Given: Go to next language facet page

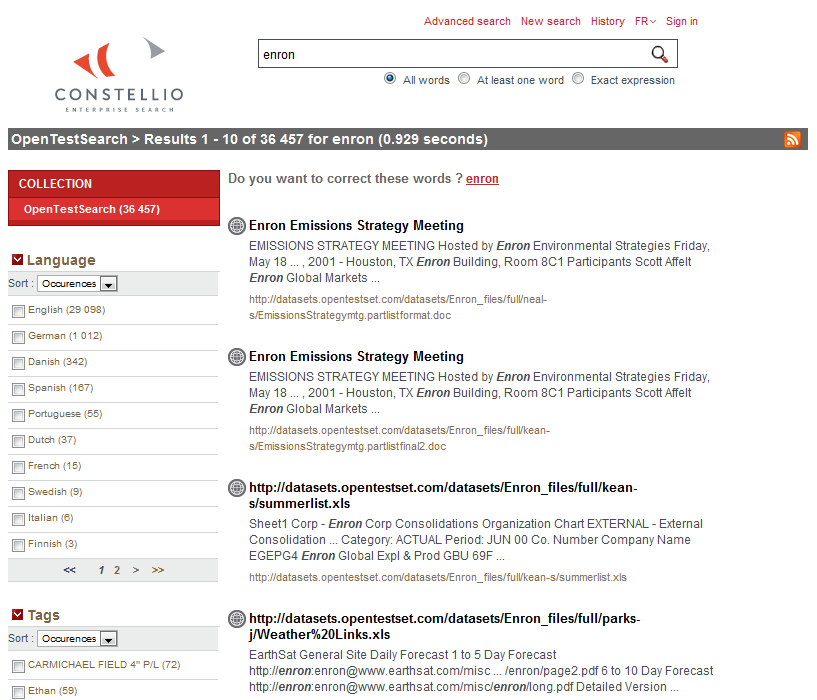Looking at the screenshot, I should click(135, 570).
